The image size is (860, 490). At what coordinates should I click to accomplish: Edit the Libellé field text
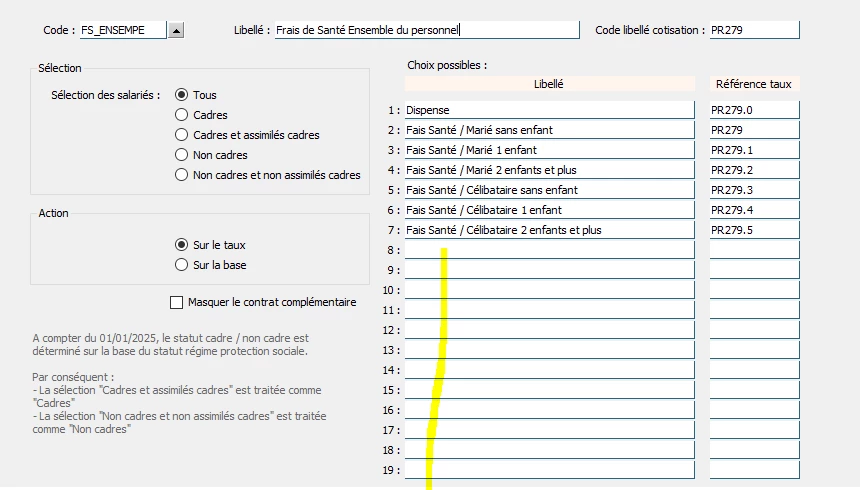425,31
